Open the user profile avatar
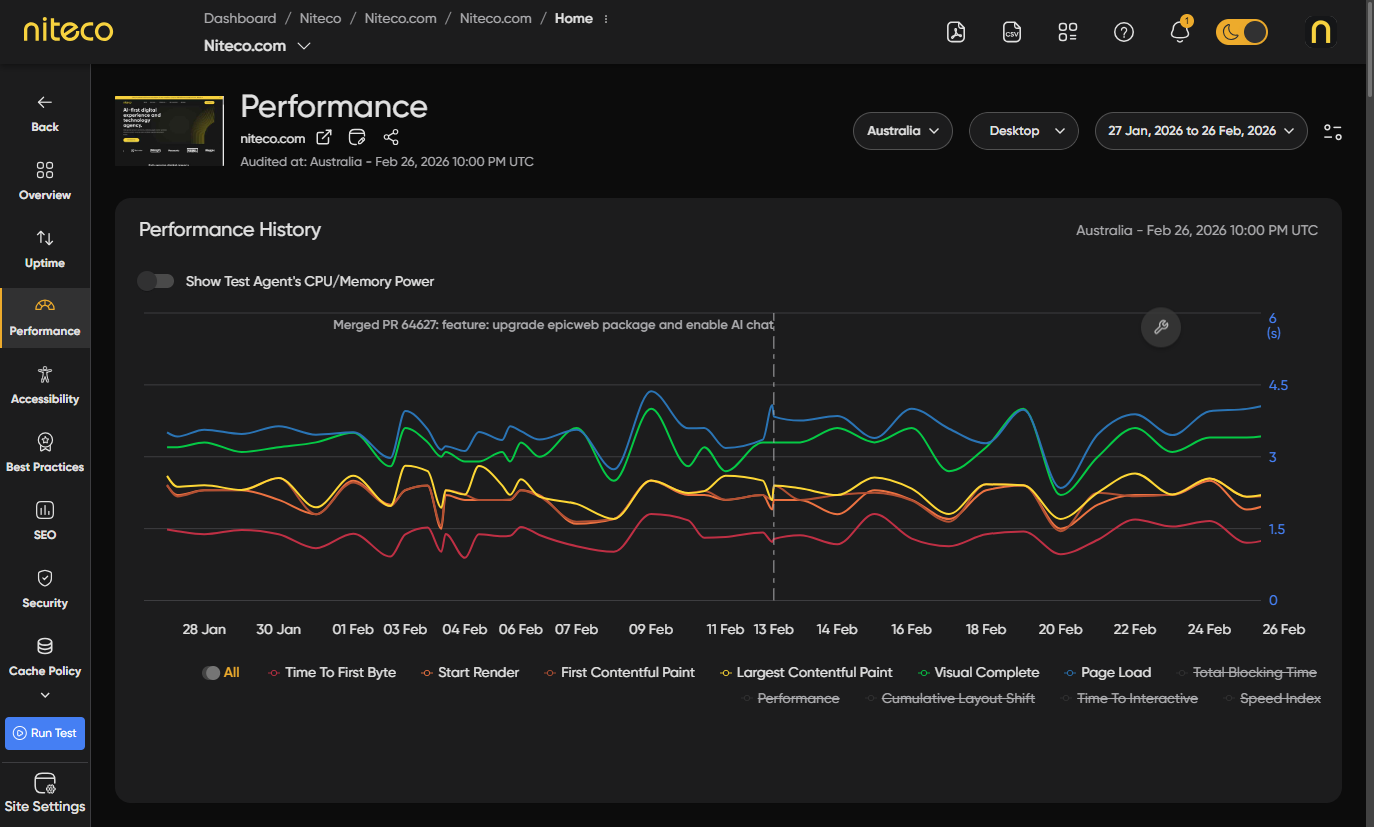Viewport: 1374px width, 827px height. 1321,32
